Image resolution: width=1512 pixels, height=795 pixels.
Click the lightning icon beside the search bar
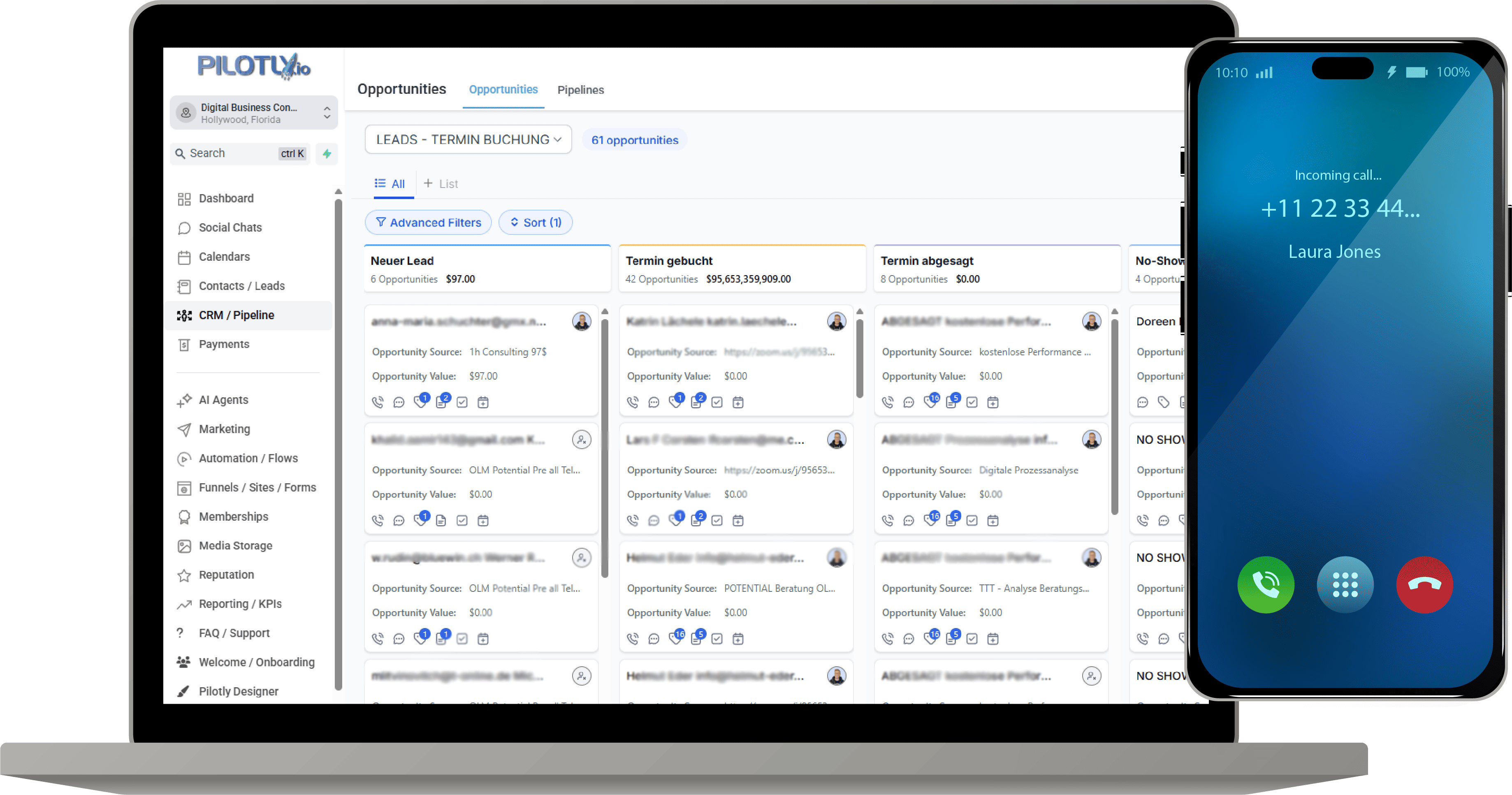tap(327, 154)
